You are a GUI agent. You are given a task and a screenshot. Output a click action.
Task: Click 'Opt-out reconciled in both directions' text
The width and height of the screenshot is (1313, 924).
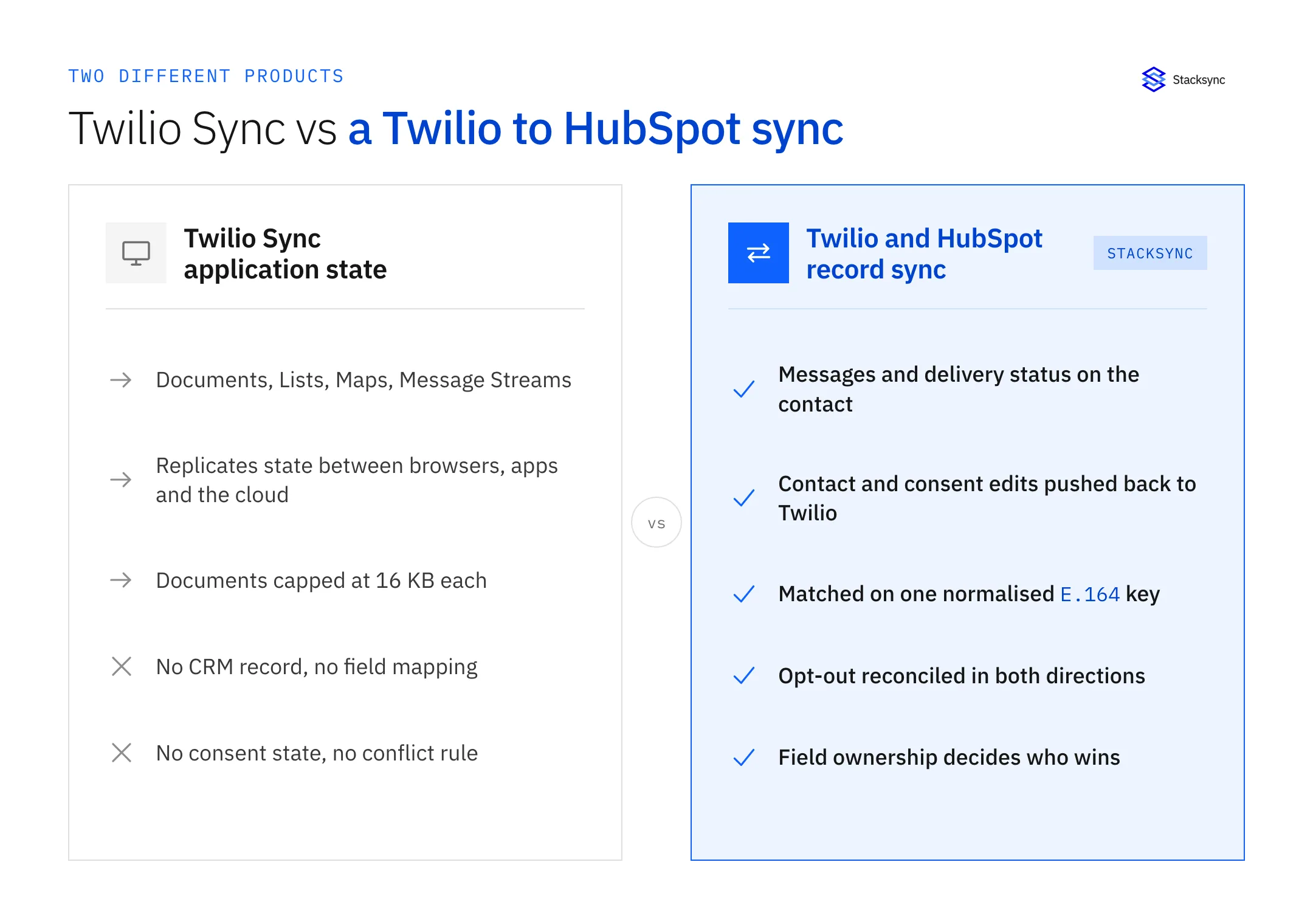click(962, 676)
